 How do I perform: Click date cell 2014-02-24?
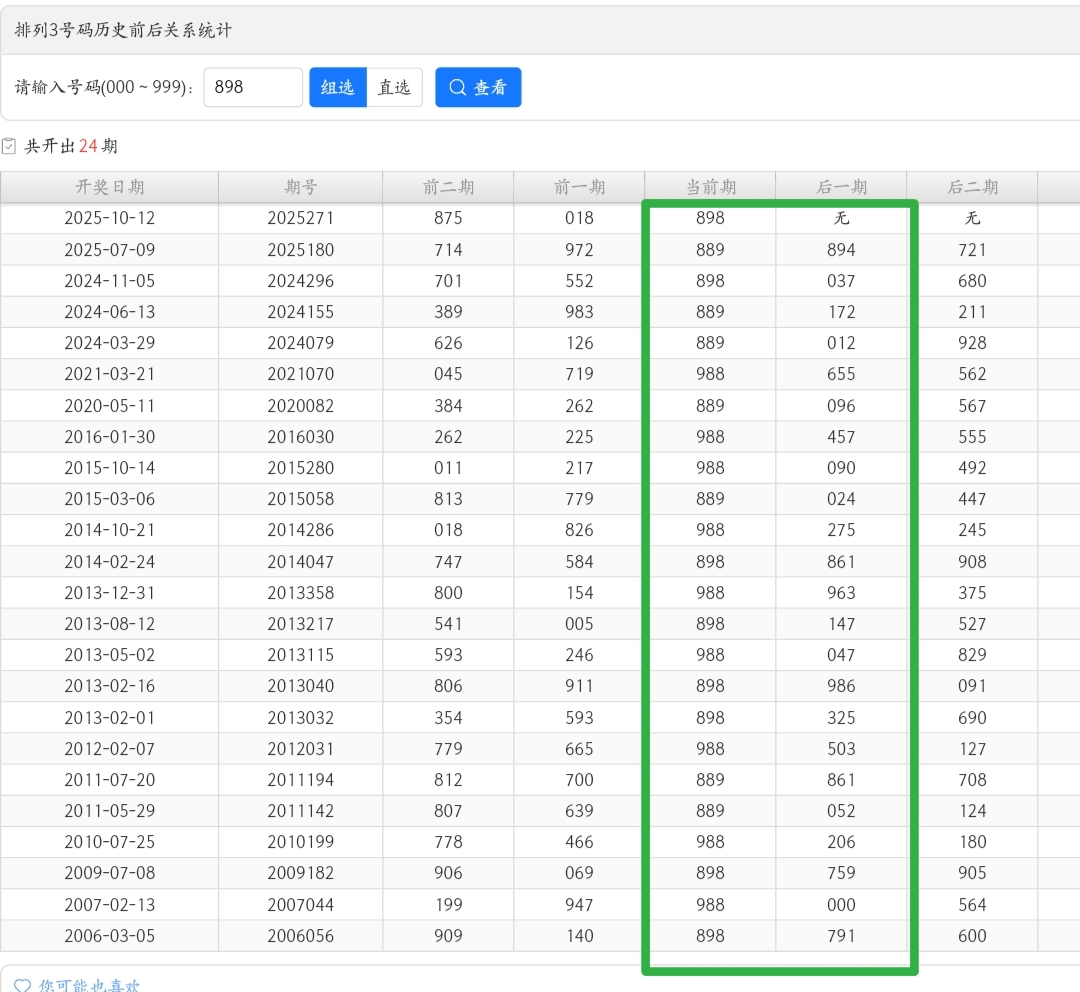(110, 561)
